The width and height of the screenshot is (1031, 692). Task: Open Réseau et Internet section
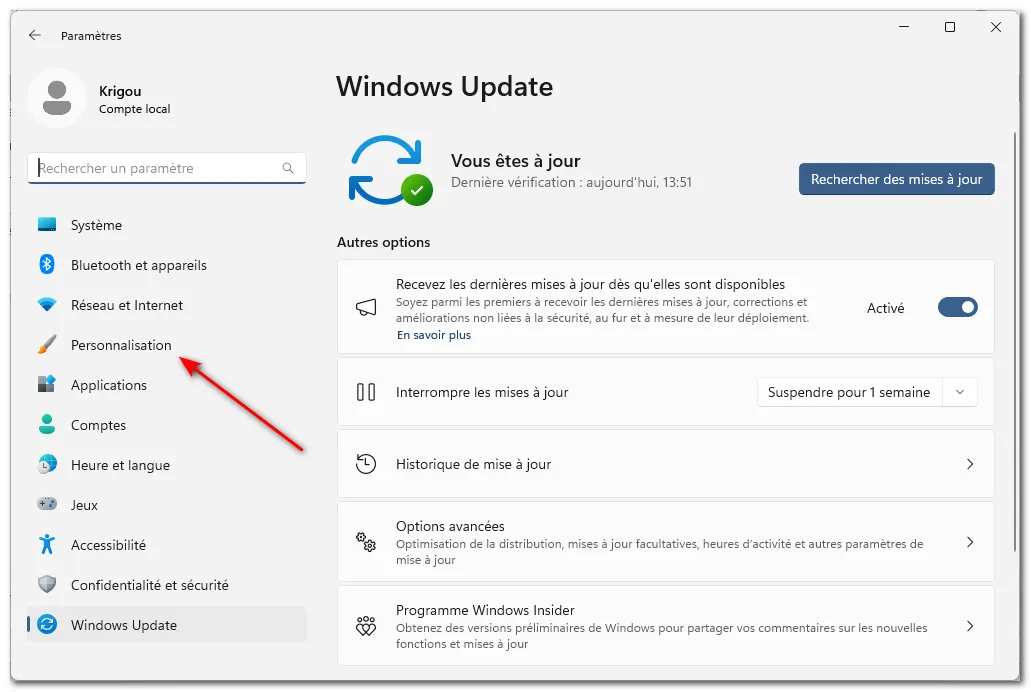167,305
